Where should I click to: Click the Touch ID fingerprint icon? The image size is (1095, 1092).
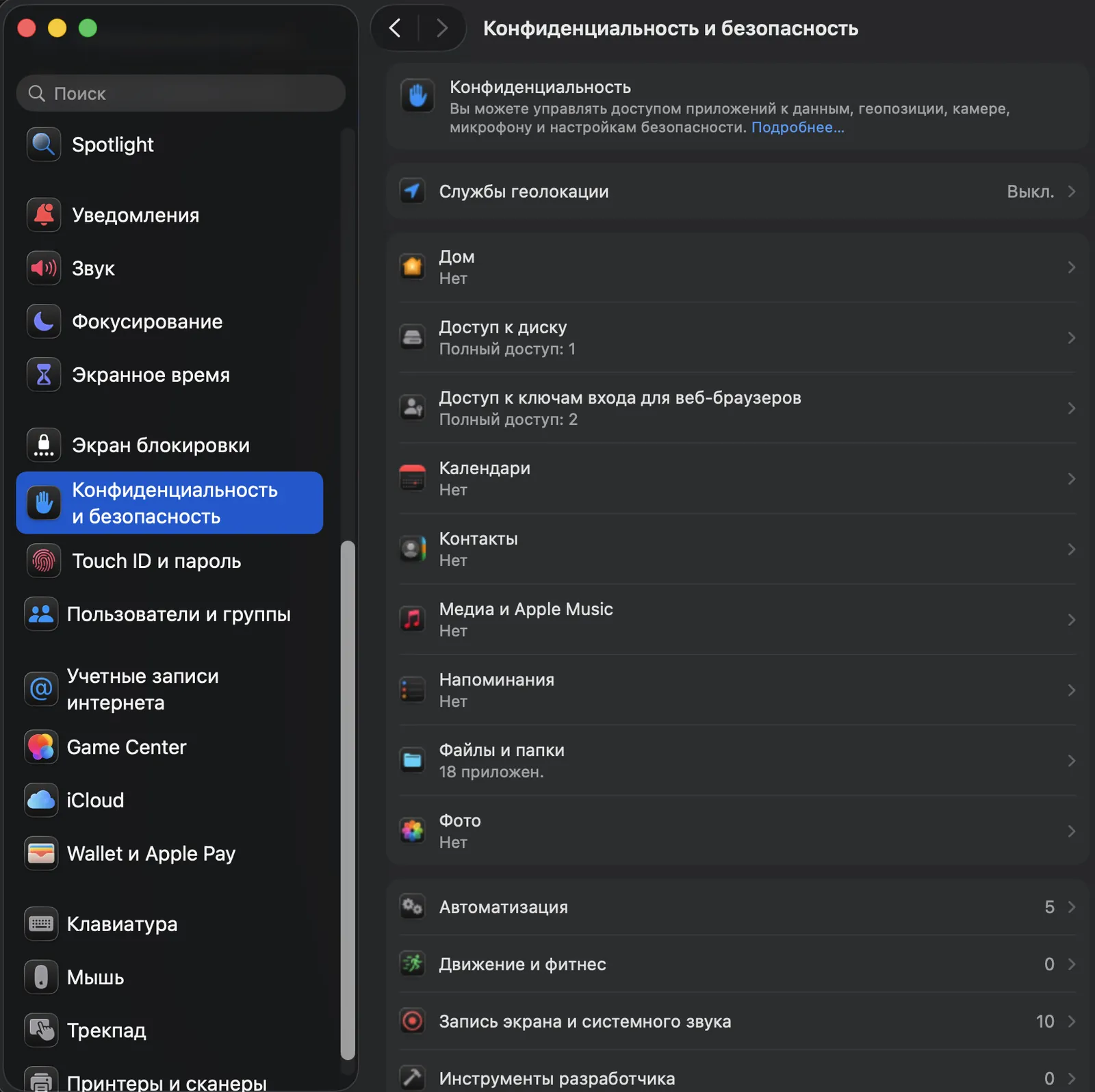click(44, 561)
